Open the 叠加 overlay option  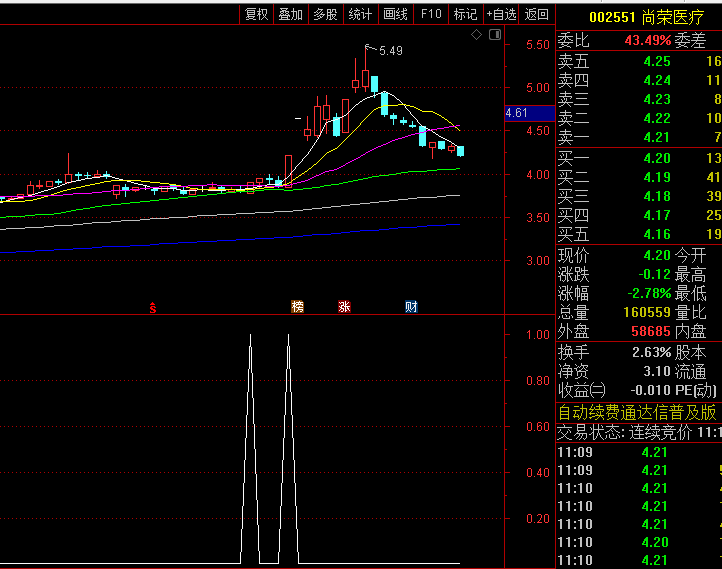pyautogui.click(x=291, y=14)
